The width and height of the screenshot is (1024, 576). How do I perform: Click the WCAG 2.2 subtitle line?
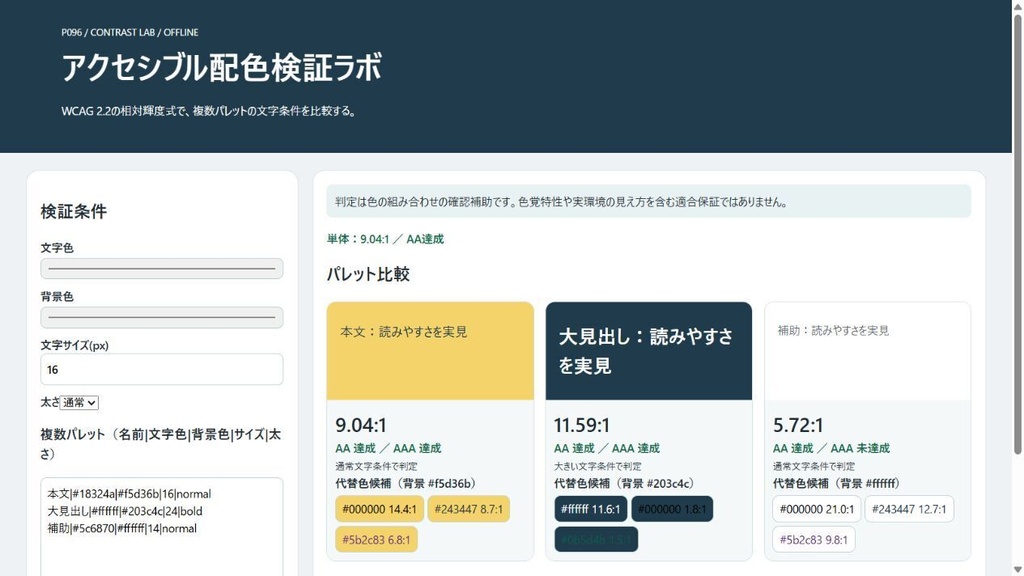coord(209,111)
